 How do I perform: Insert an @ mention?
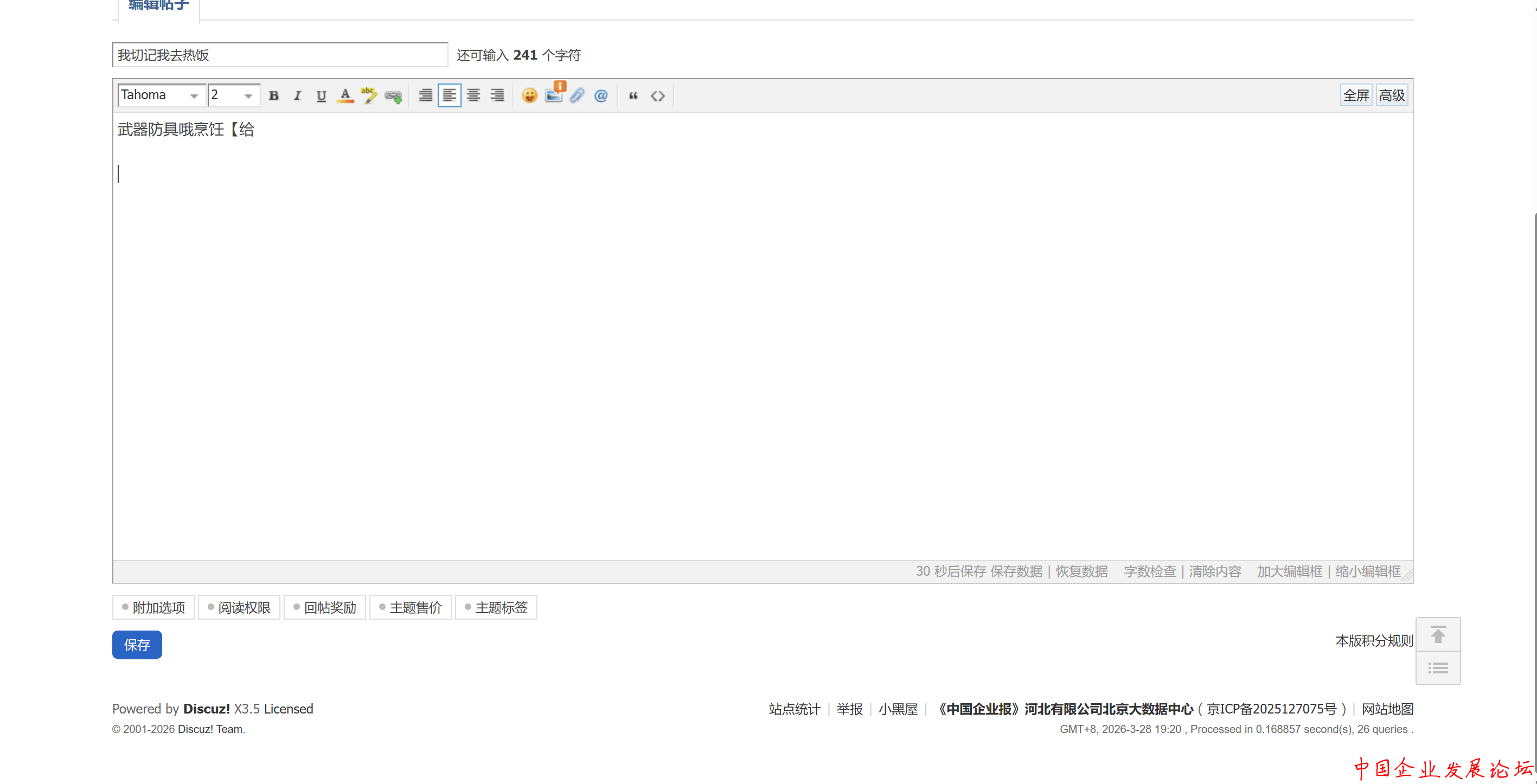click(x=600, y=95)
